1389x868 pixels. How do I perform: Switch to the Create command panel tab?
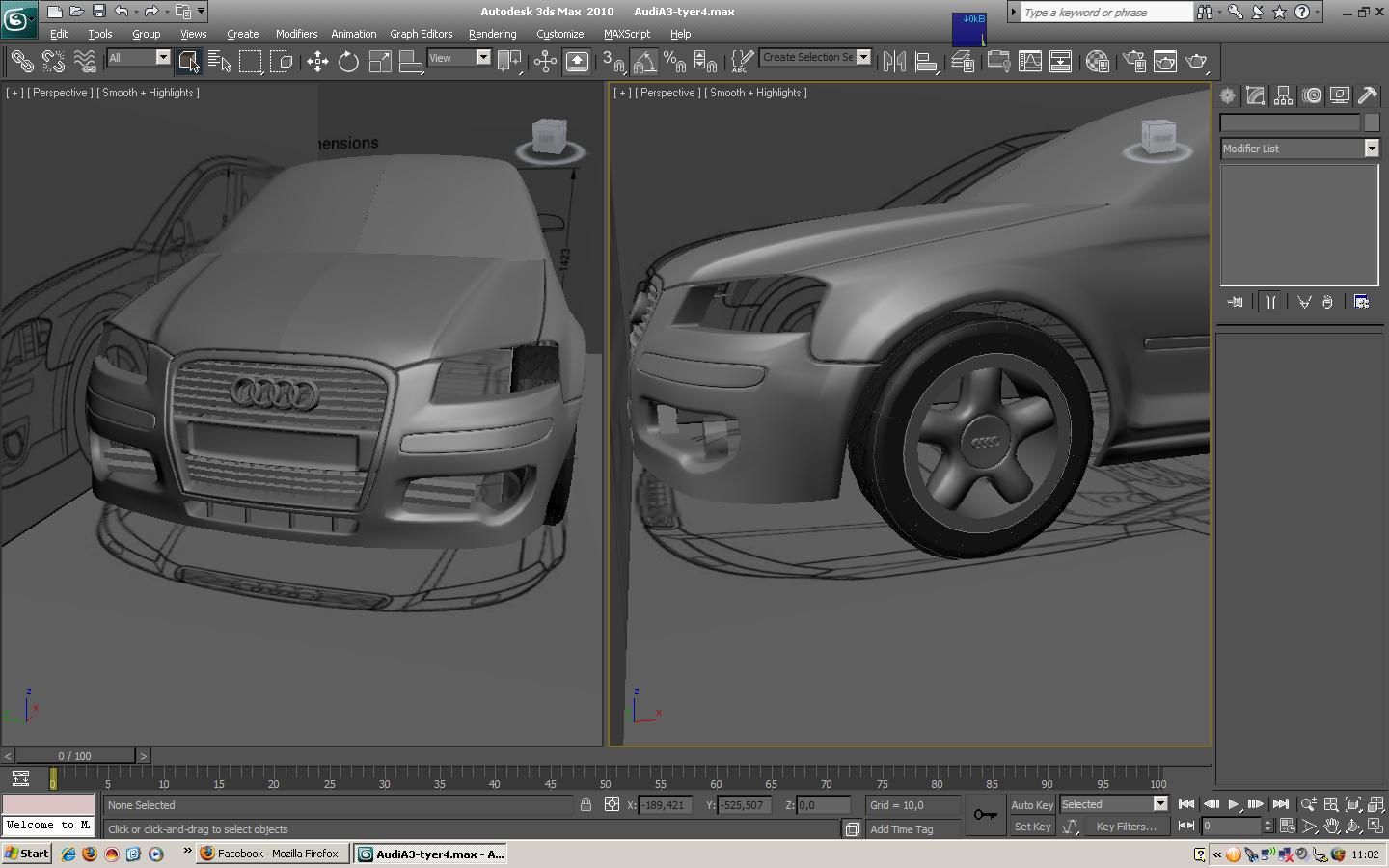coord(1227,95)
